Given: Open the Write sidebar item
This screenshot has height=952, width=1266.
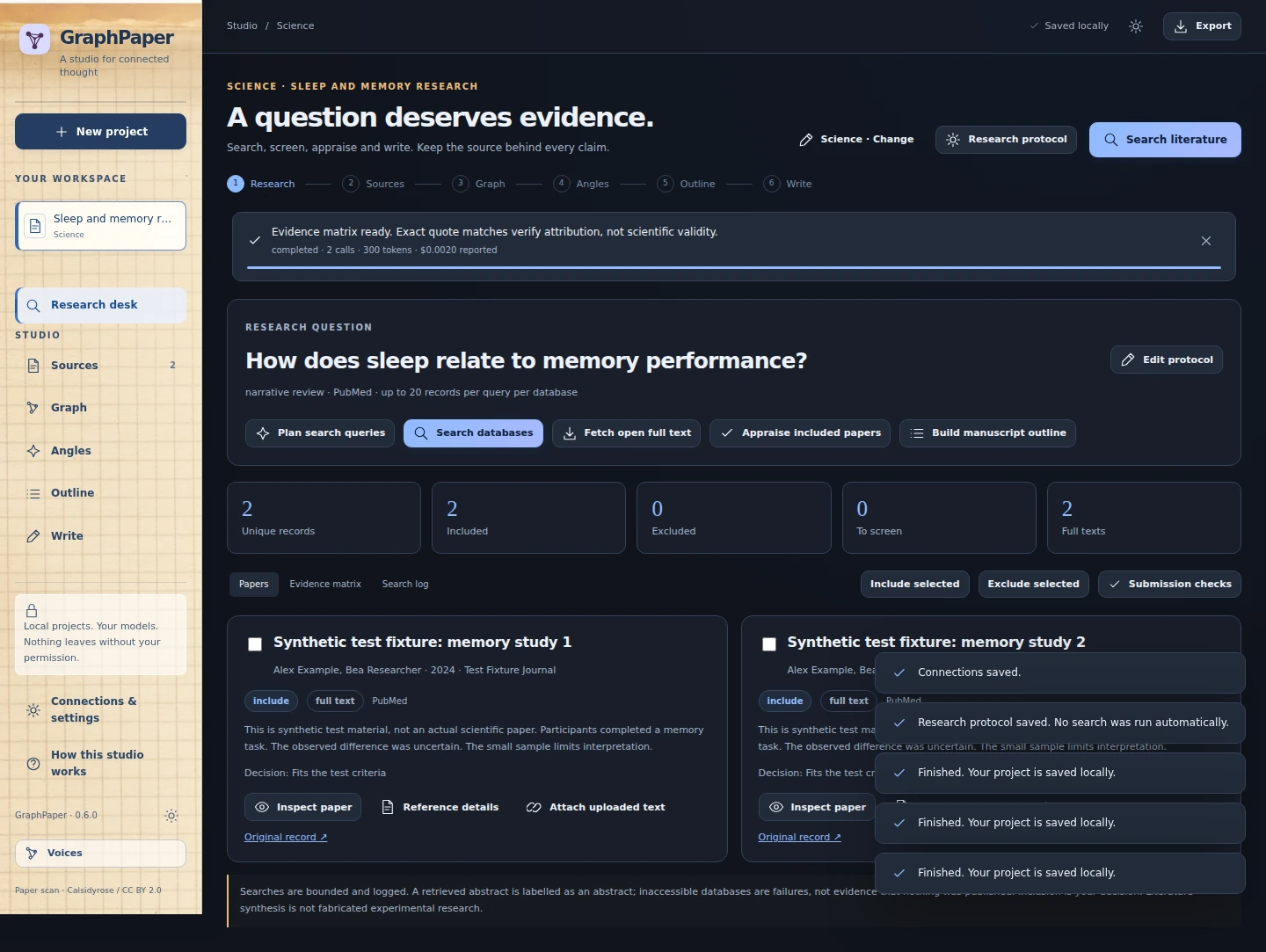Looking at the screenshot, I should 100,536.
